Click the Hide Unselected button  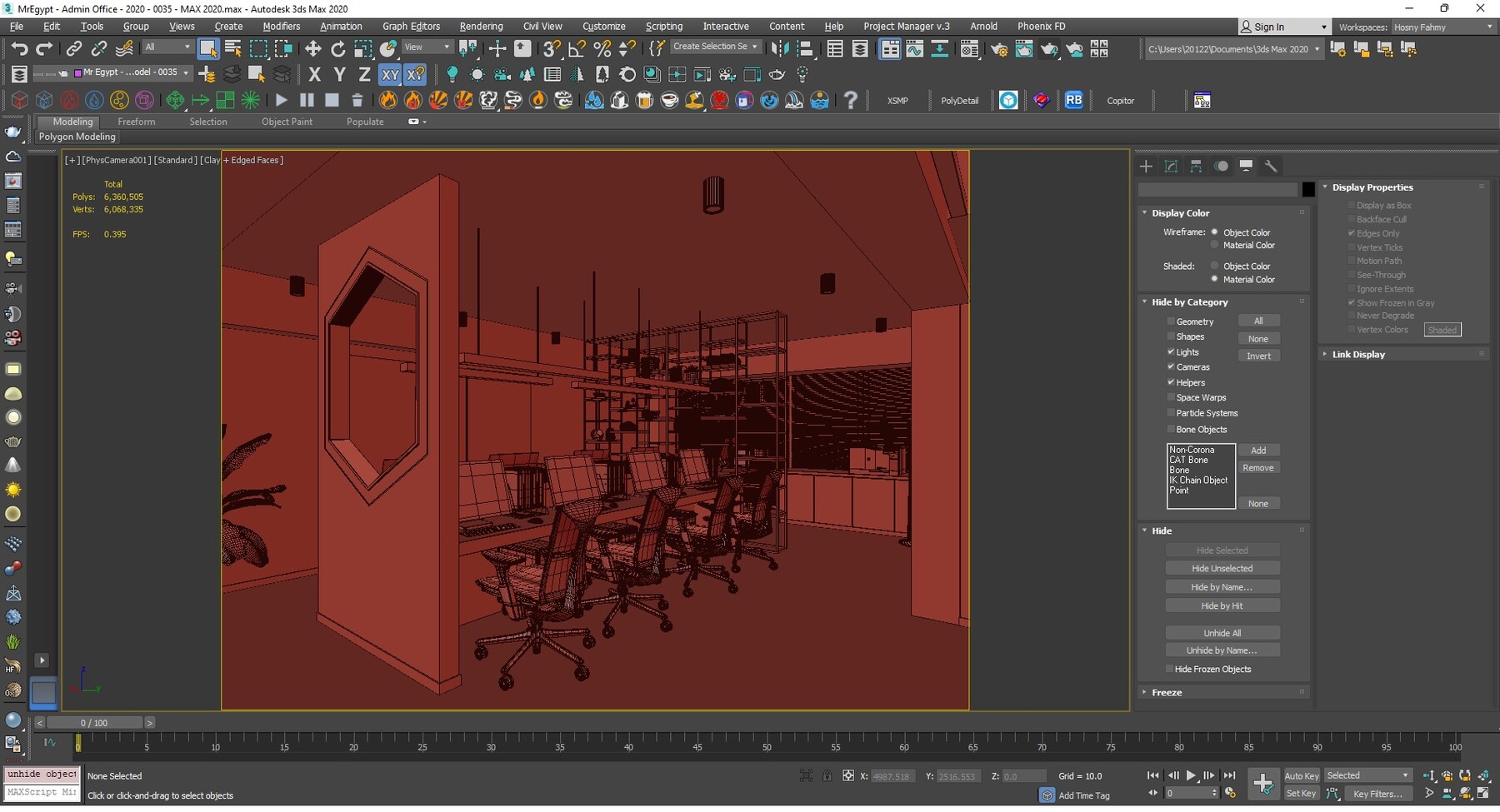1222,568
